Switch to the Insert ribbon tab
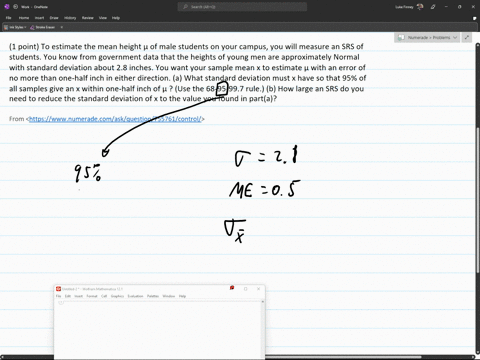Screen dimensions: 480x360 (39, 18)
